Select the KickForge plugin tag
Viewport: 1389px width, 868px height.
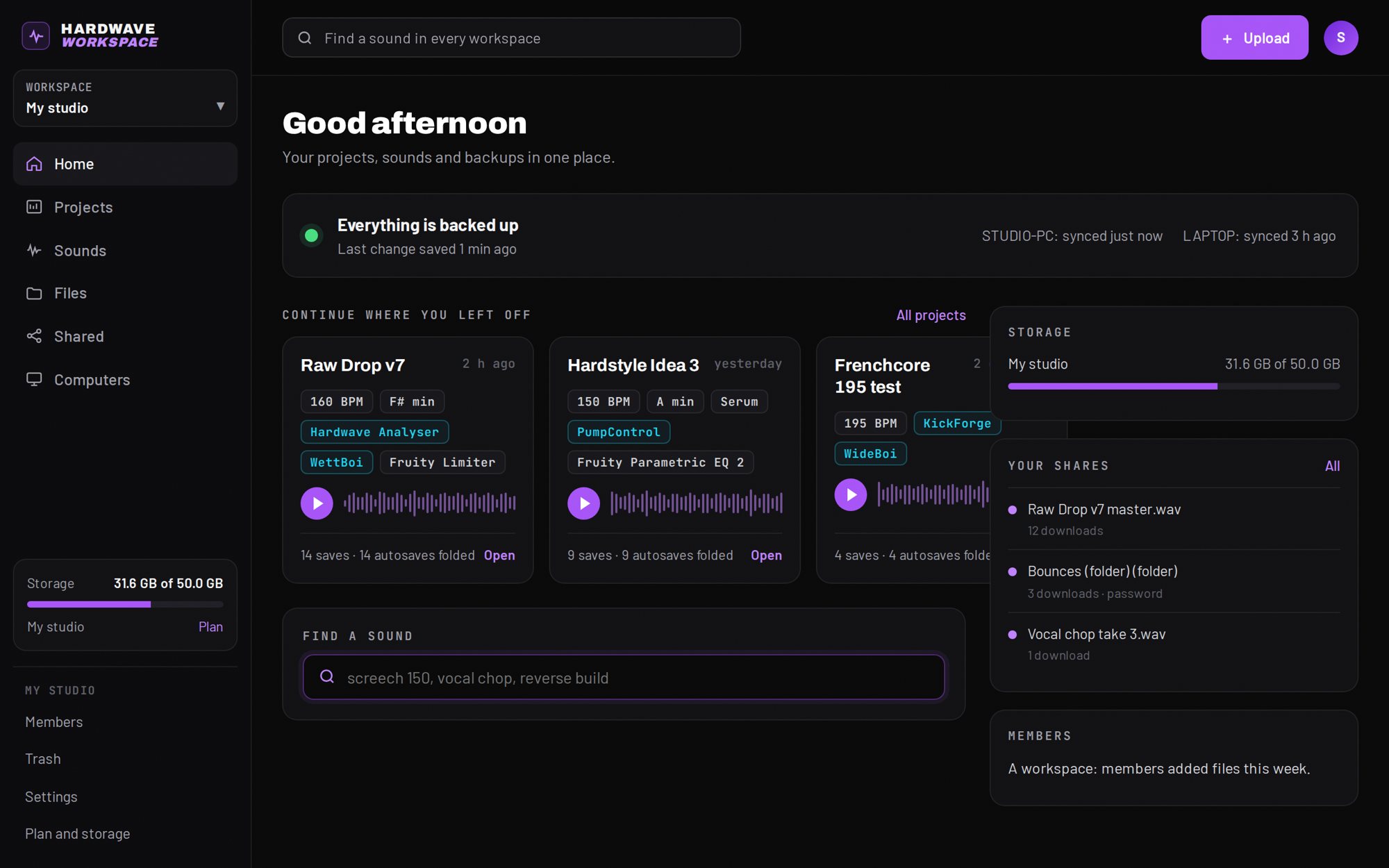(x=956, y=423)
